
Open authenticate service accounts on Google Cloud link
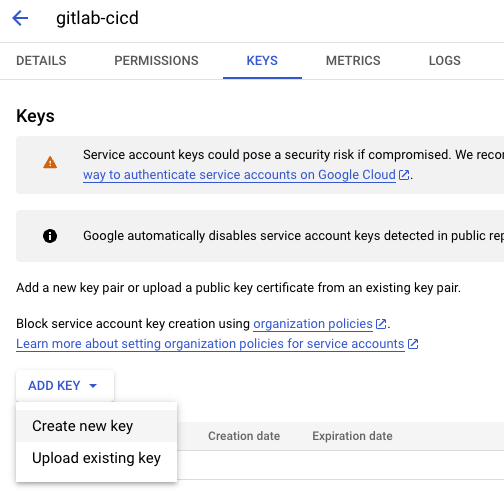[239, 175]
